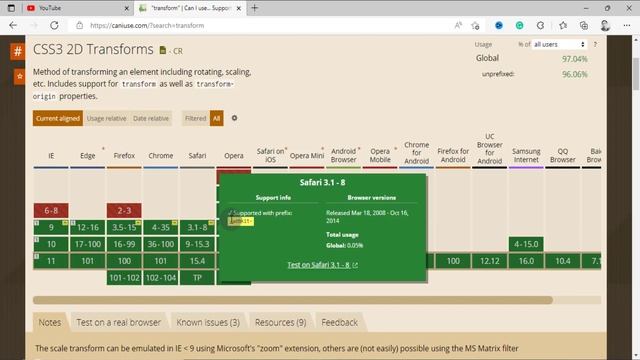Select Firefox 16-99 support cell
Image resolution: width=640 pixels, height=360 pixels.
pos(124,244)
